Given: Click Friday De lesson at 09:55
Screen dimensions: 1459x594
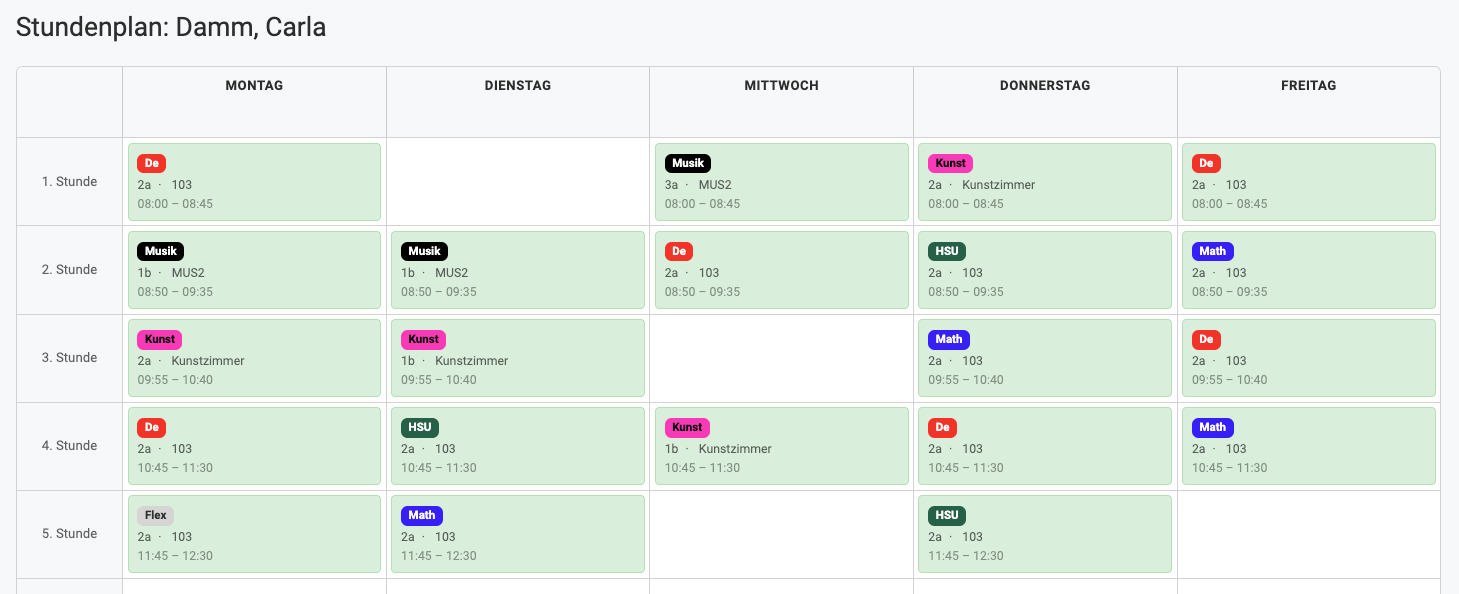Looking at the screenshot, I should (1309, 358).
